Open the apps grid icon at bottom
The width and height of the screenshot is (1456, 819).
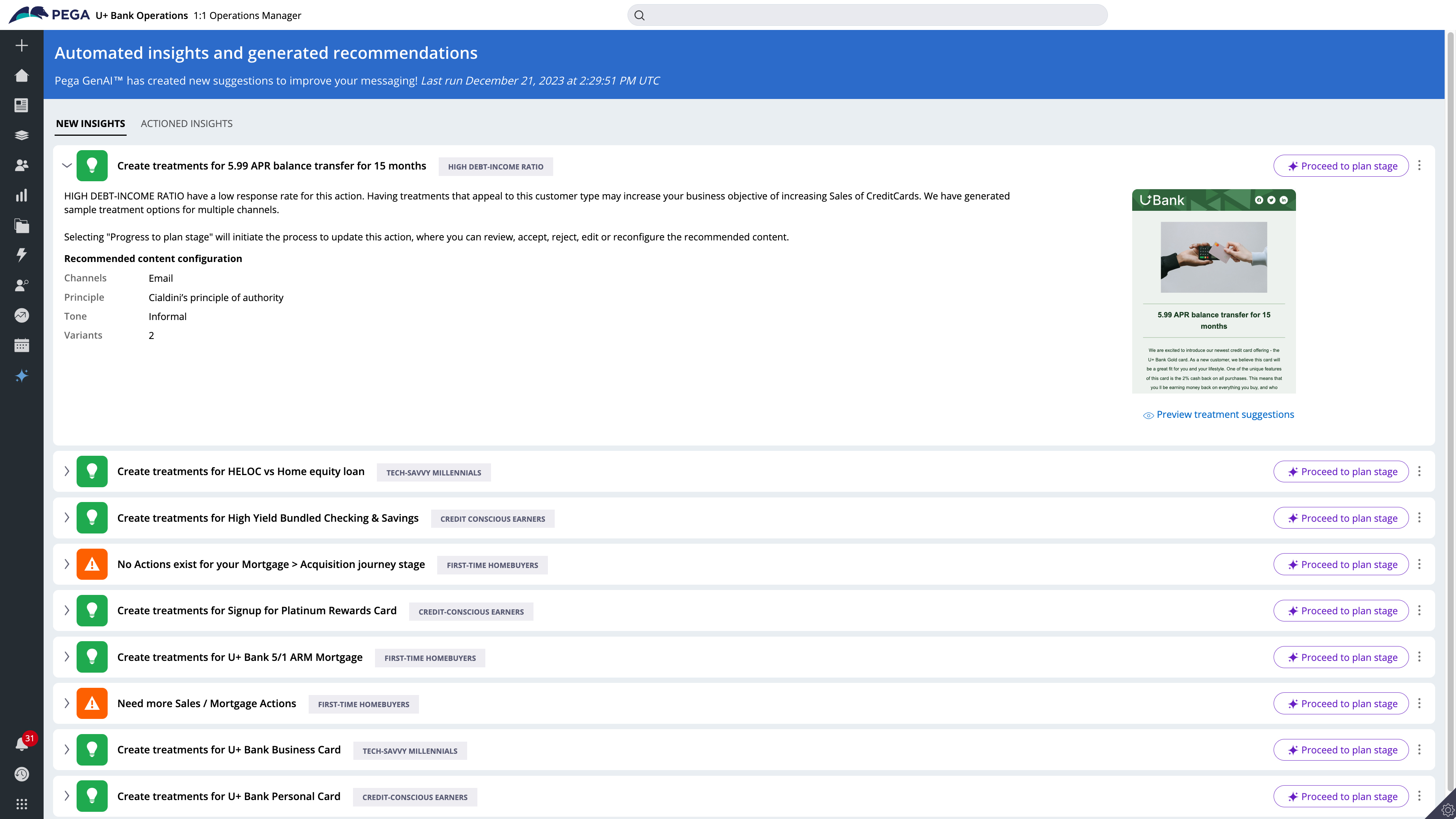click(22, 804)
